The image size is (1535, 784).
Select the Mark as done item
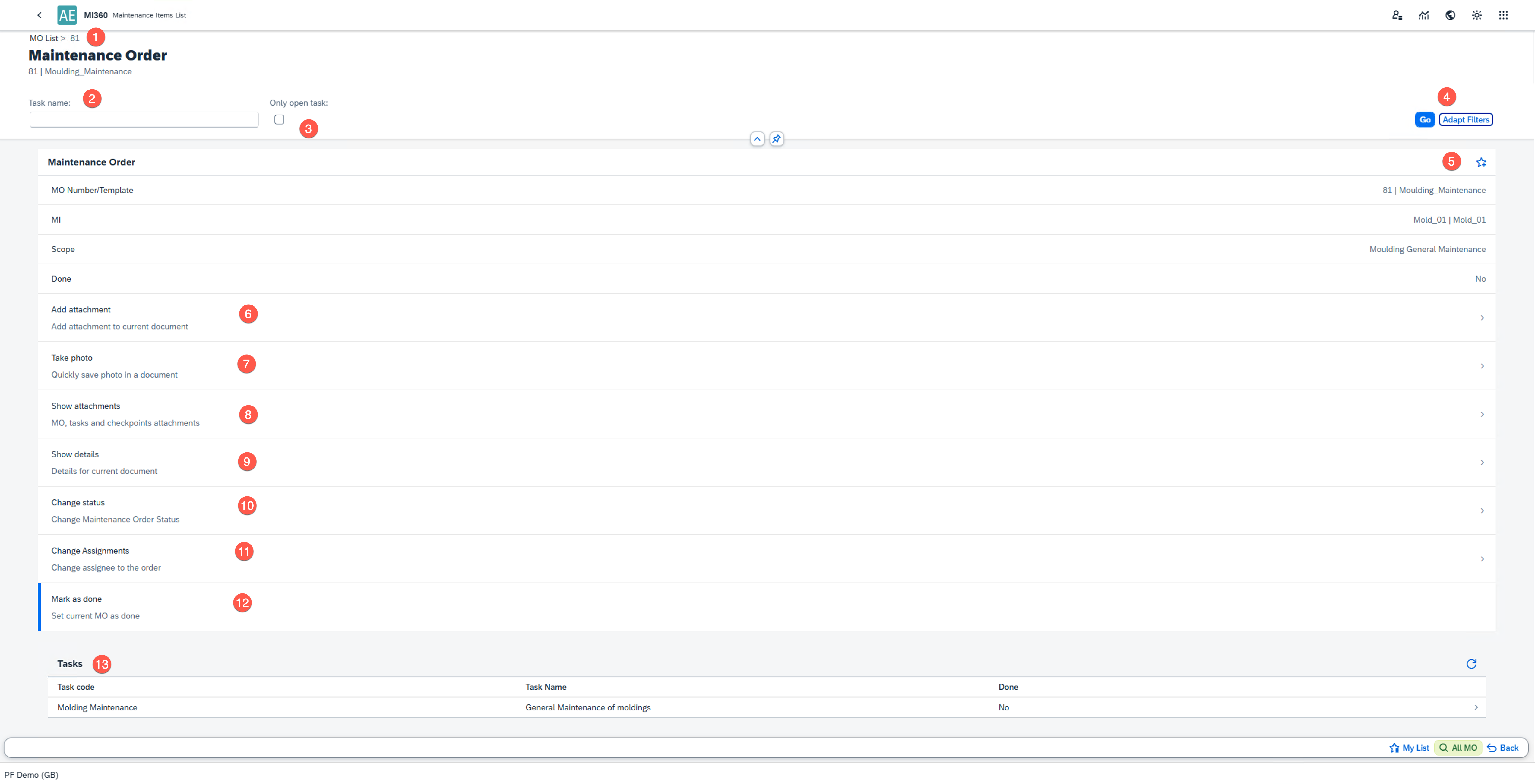click(x=766, y=607)
